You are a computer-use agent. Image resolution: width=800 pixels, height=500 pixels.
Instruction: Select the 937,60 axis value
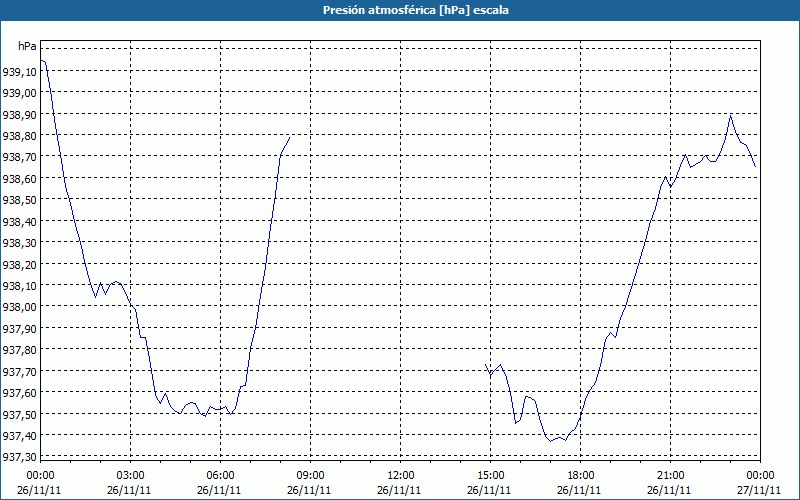[19, 393]
